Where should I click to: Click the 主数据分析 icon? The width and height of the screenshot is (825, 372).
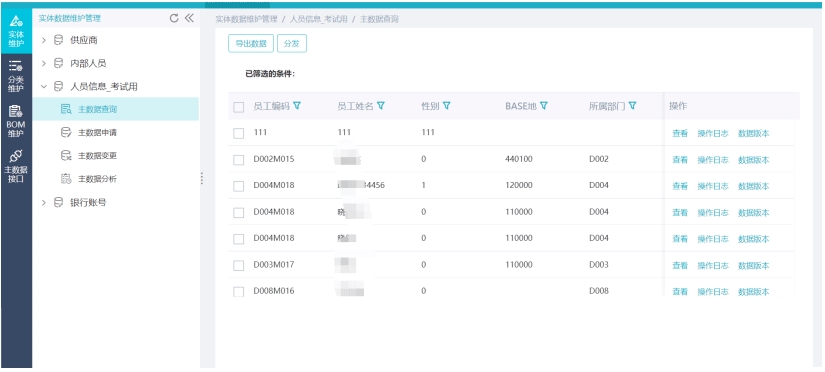[x=66, y=179]
